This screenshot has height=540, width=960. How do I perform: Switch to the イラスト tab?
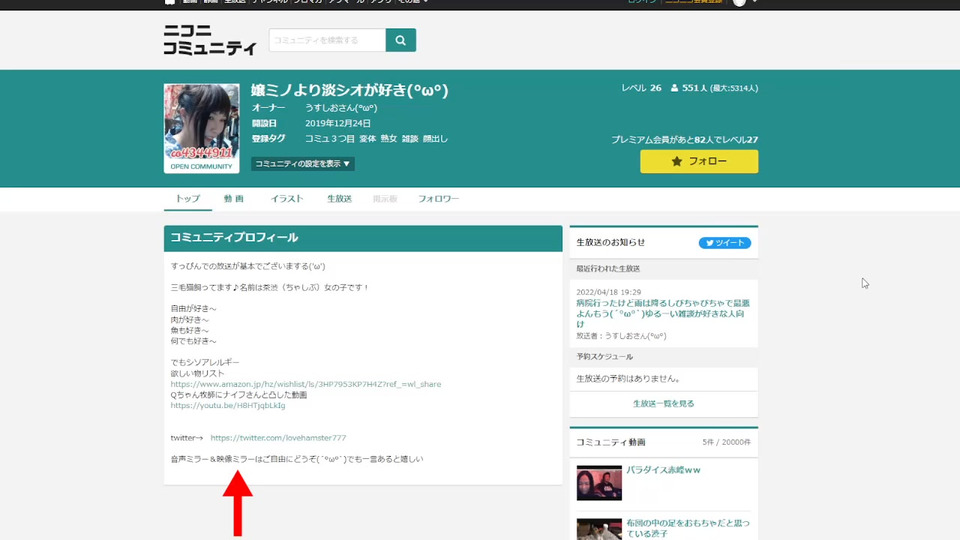click(x=287, y=198)
